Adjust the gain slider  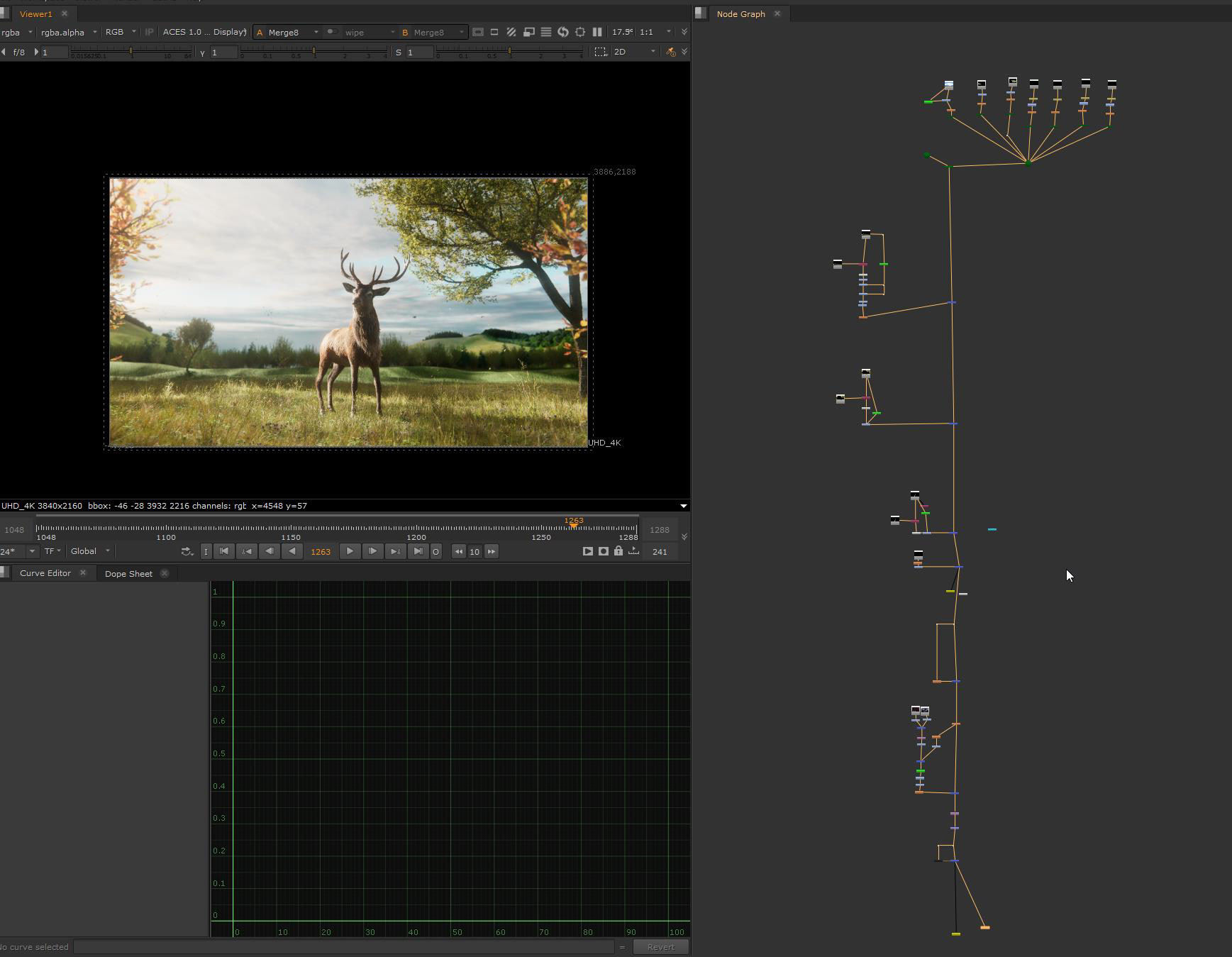point(131,52)
